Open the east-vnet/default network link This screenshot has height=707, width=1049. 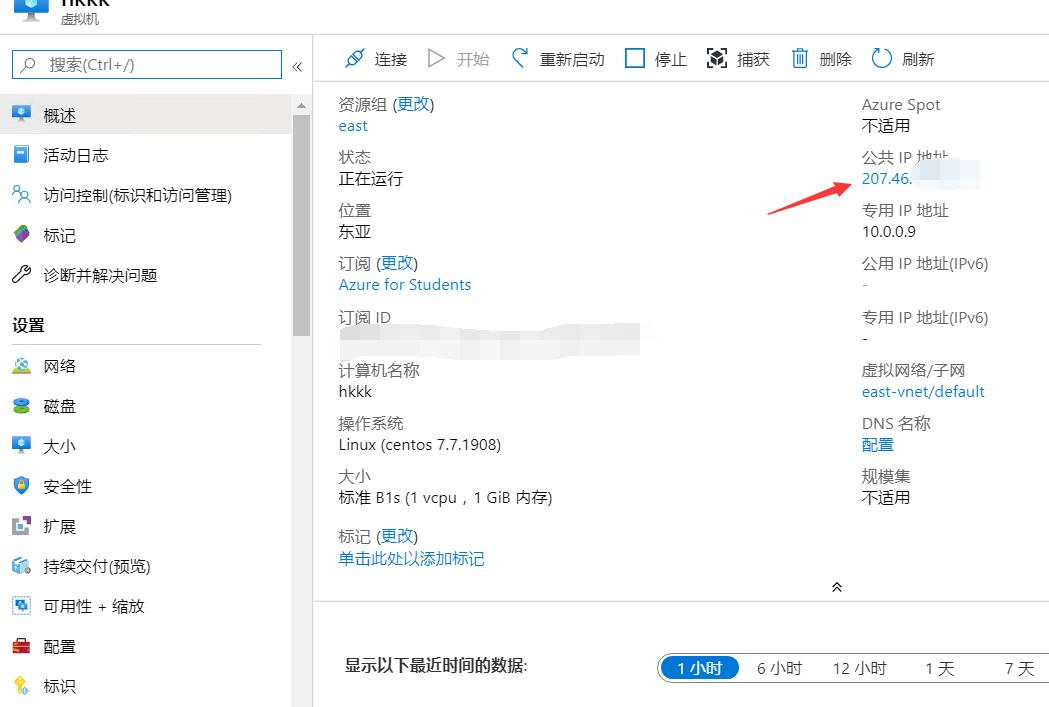pyautogui.click(x=923, y=391)
